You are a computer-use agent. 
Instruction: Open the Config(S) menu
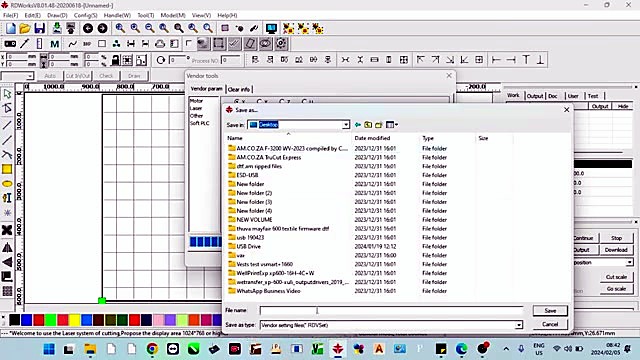[85, 15]
